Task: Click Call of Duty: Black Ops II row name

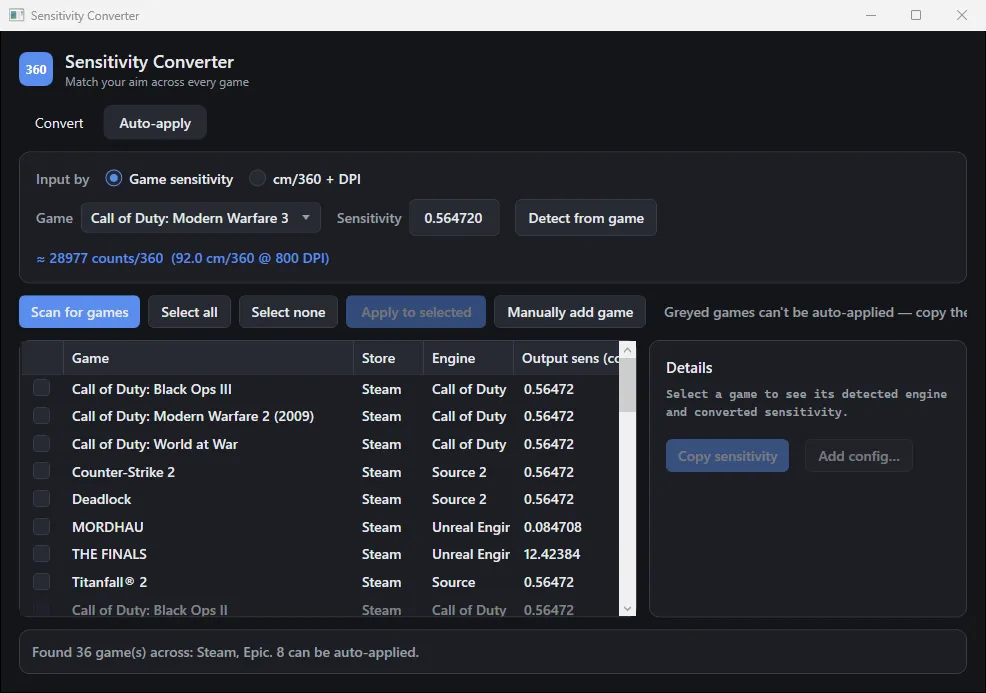Action: [x=150, y=610]
